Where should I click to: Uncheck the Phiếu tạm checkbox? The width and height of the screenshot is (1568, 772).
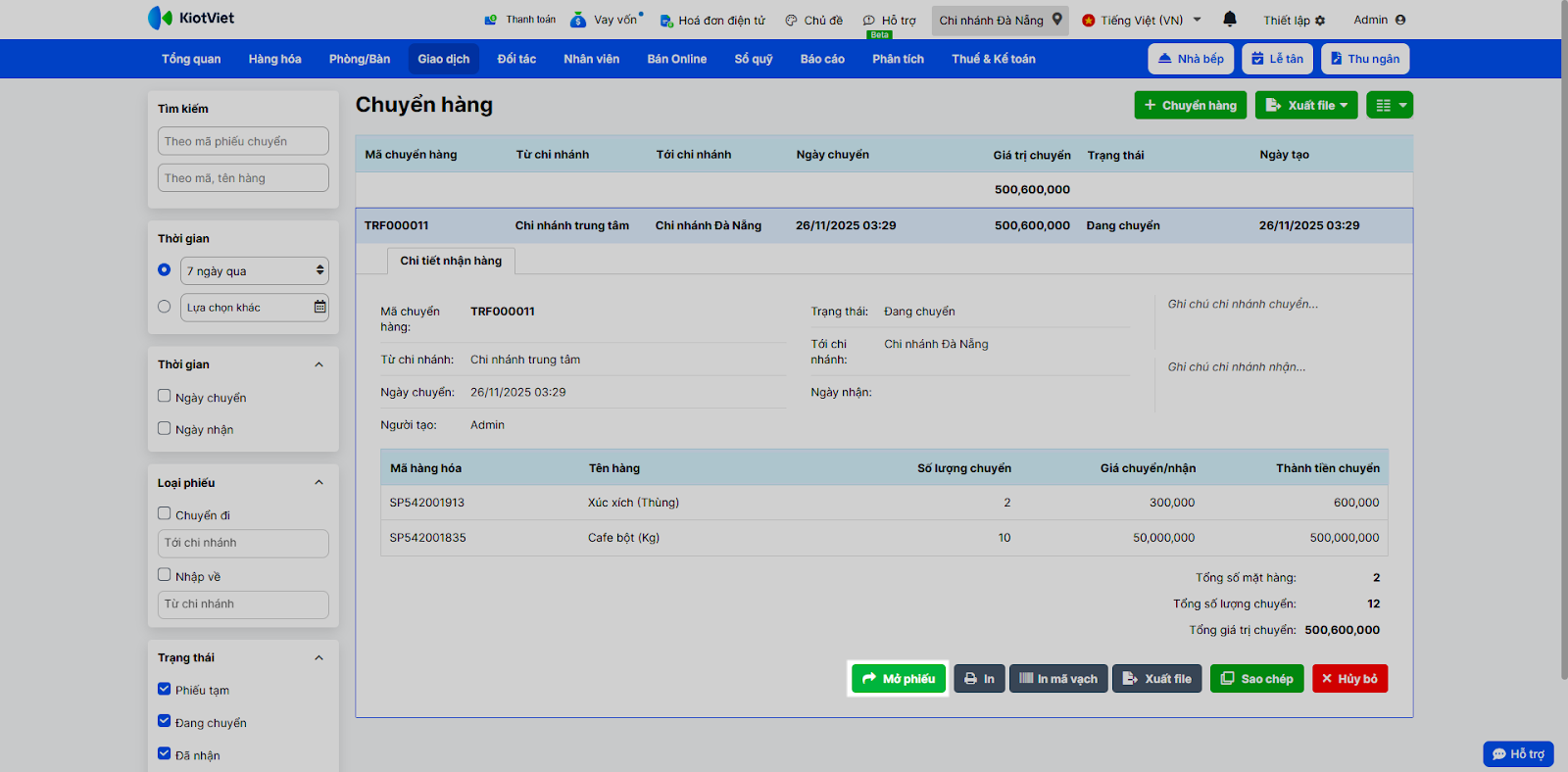coord(164,689)
